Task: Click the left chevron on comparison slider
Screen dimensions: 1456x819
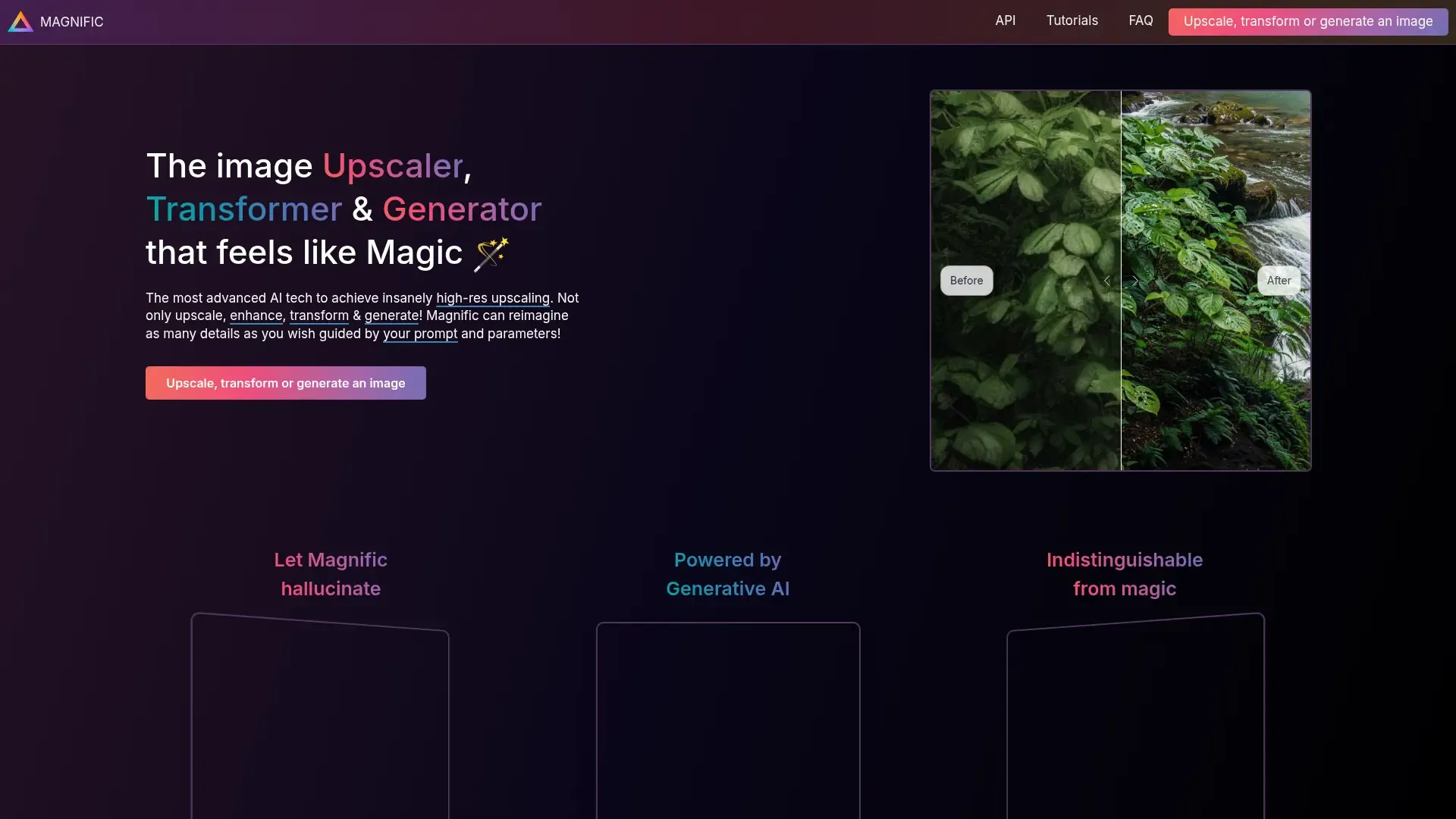Action: pos(1107,281)
